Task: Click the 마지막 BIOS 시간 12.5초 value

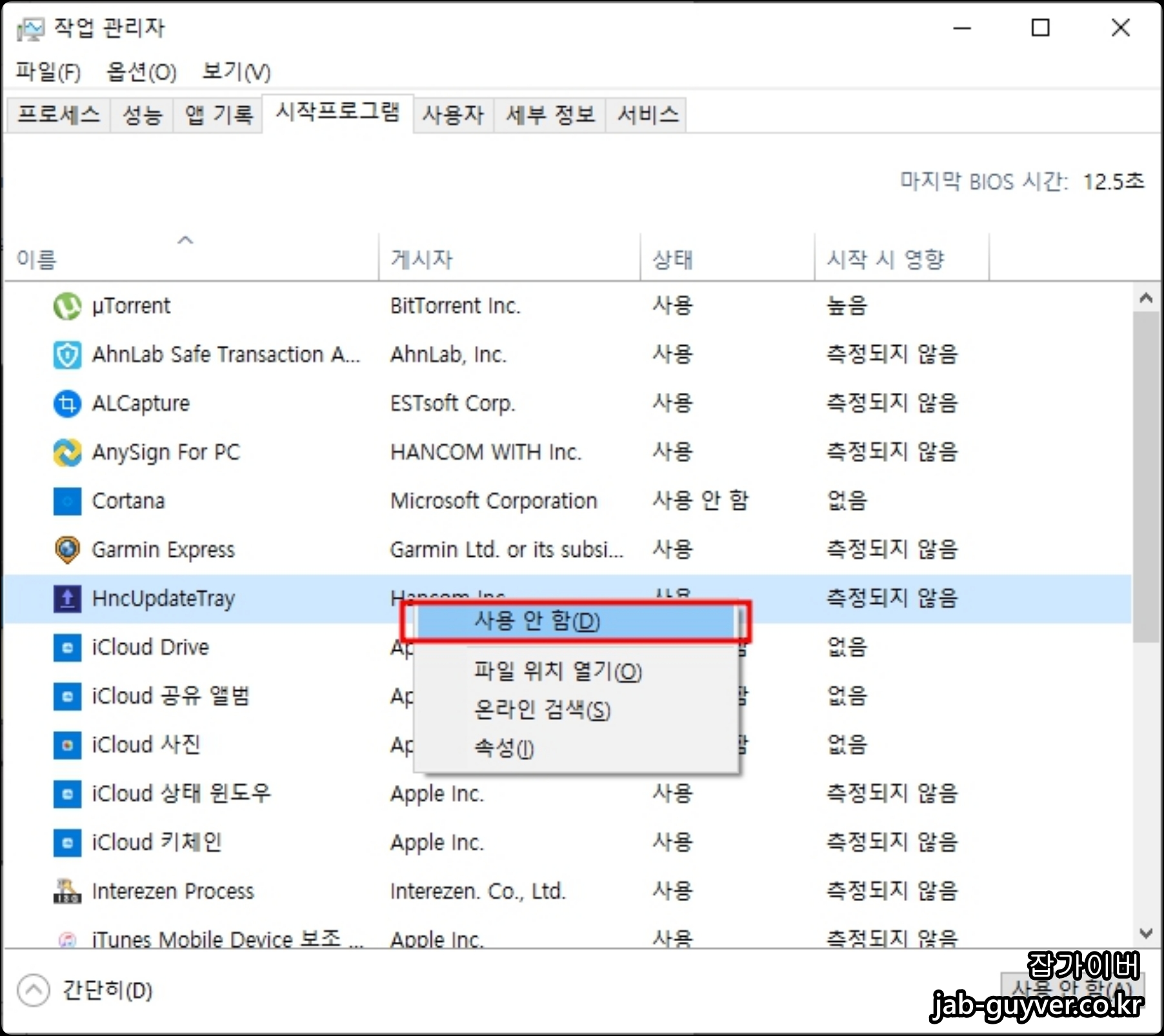Action: [x=1113, y=182]
